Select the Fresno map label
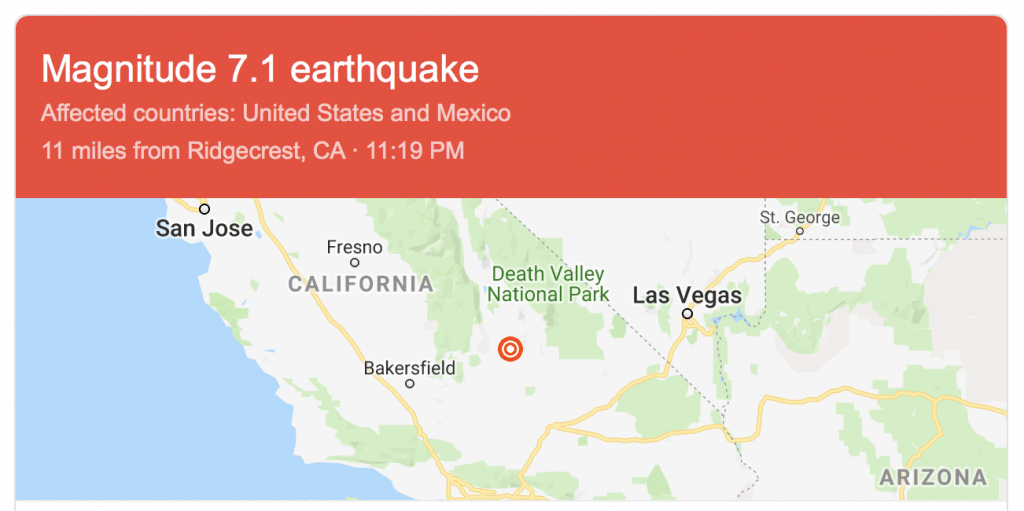The width and height of the screenshot is (1024, 511). click(x=354, y=247)
